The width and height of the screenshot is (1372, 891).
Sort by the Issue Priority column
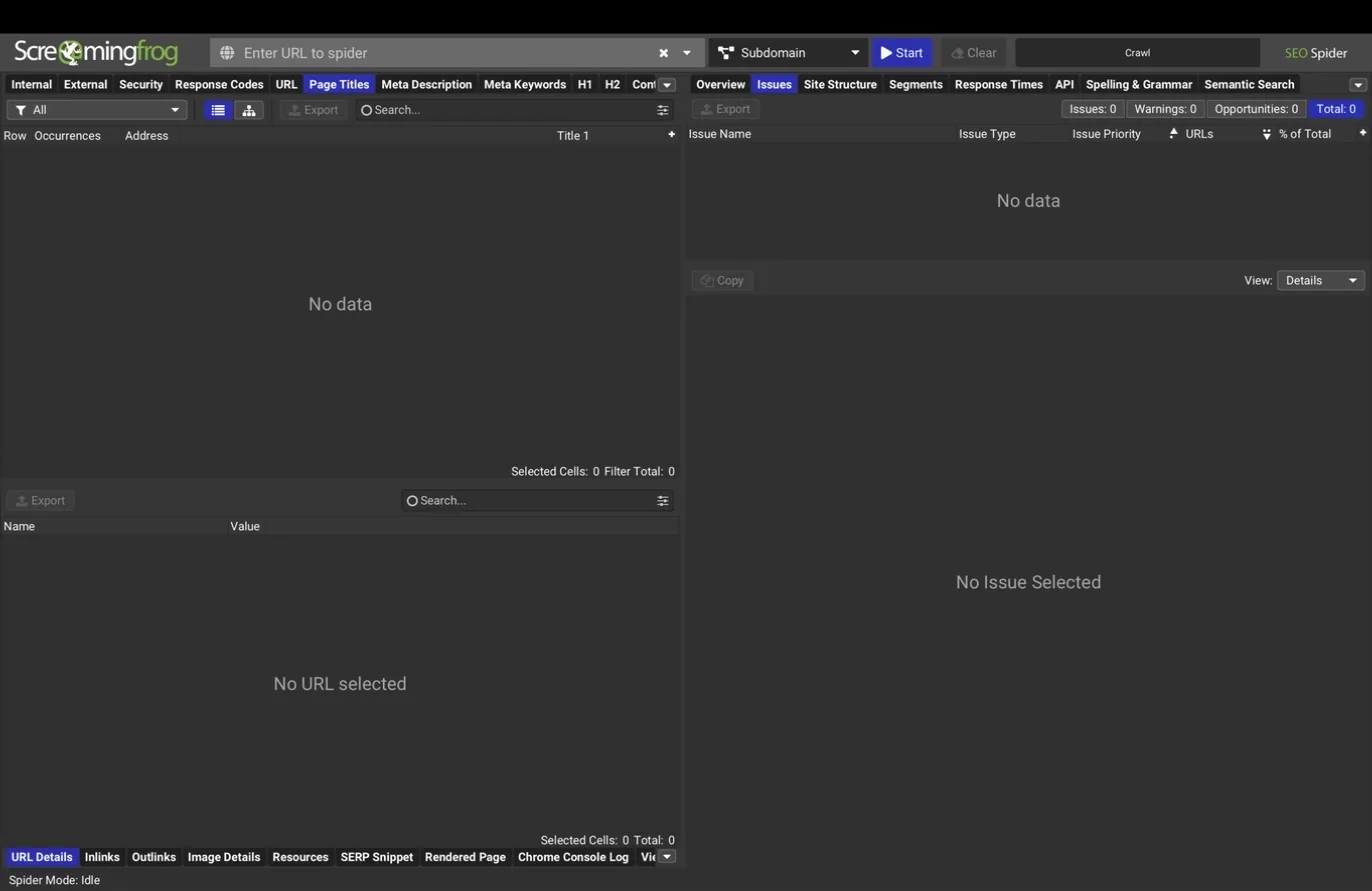1106,134
